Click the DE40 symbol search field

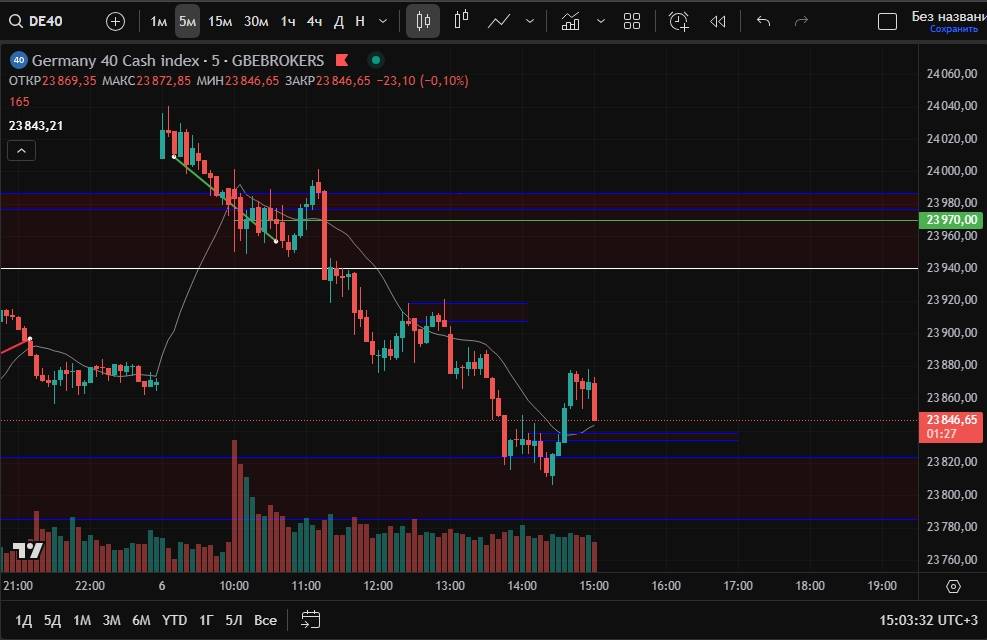coord(45,21)
